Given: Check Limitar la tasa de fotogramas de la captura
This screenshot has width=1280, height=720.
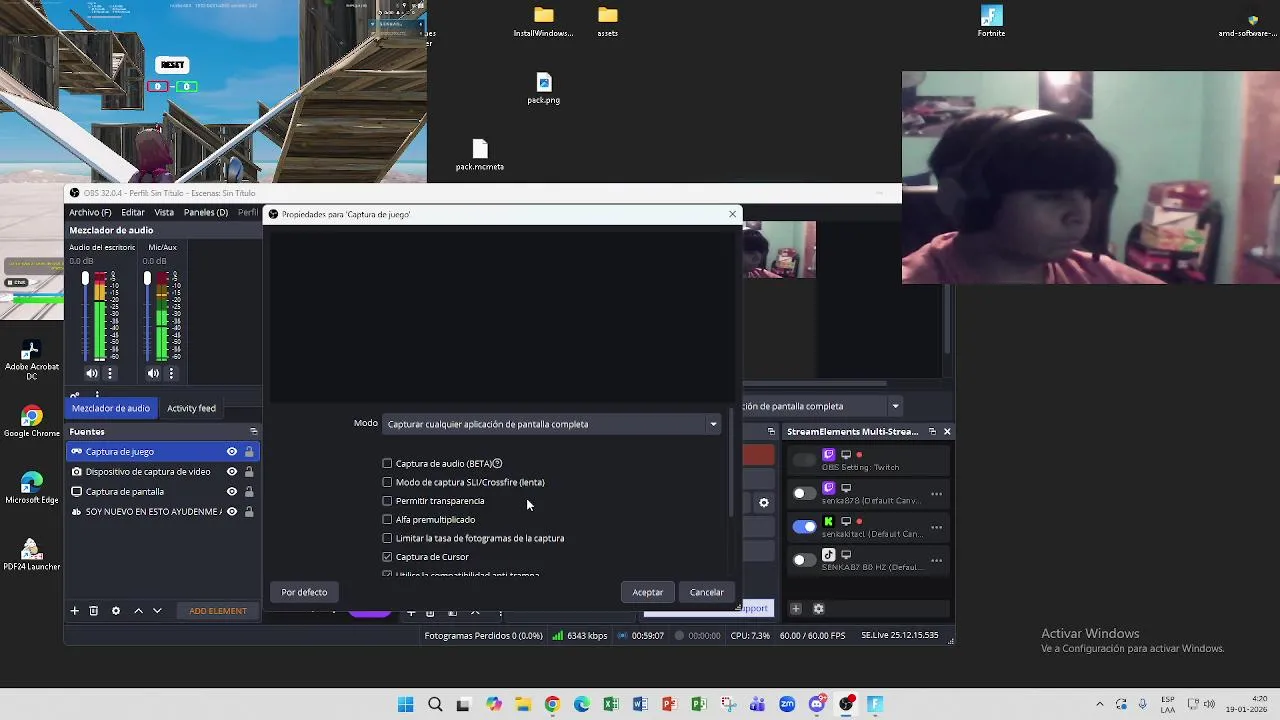Looking at the screenshot, I should pos(387,538).
